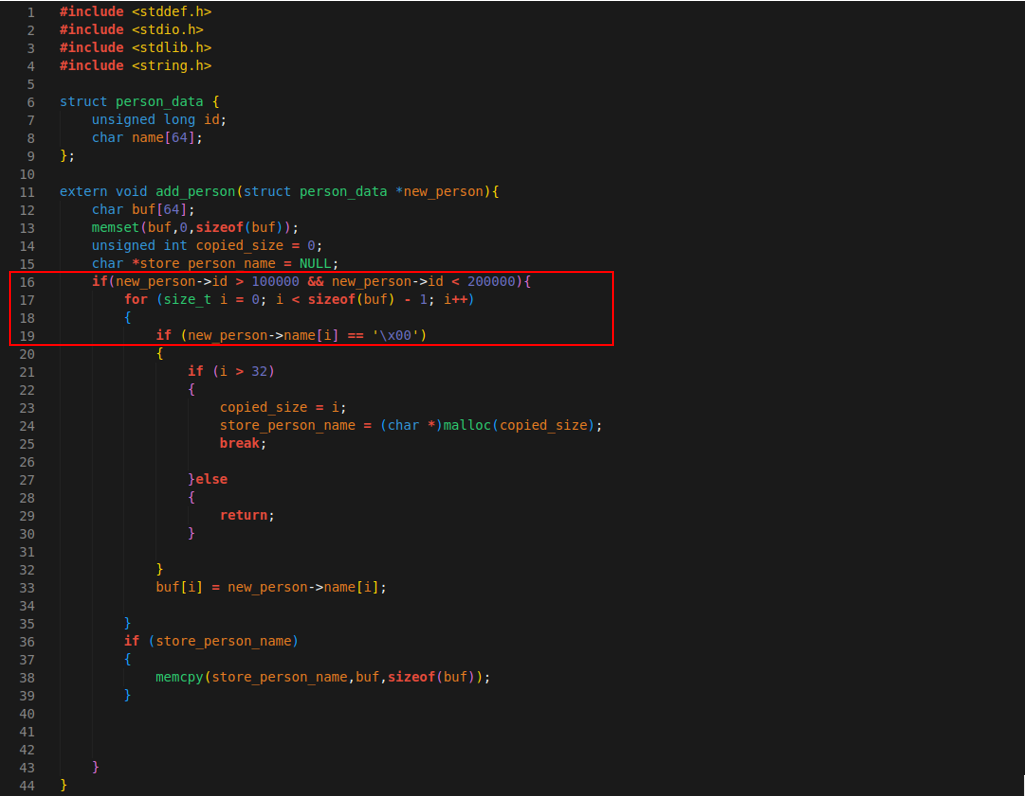
Task: Click the 'memcpy(store_person_name,buf,sizeof(buf));' call
Action: click(x=323, y=677)
